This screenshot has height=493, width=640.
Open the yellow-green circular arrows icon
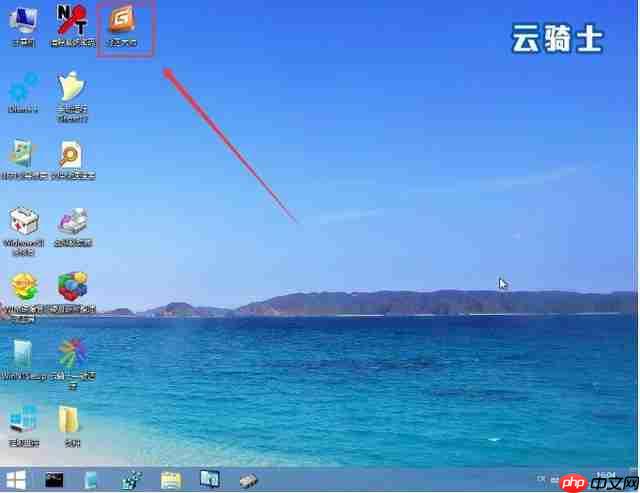pyautogui.click(x=23, y=290)
